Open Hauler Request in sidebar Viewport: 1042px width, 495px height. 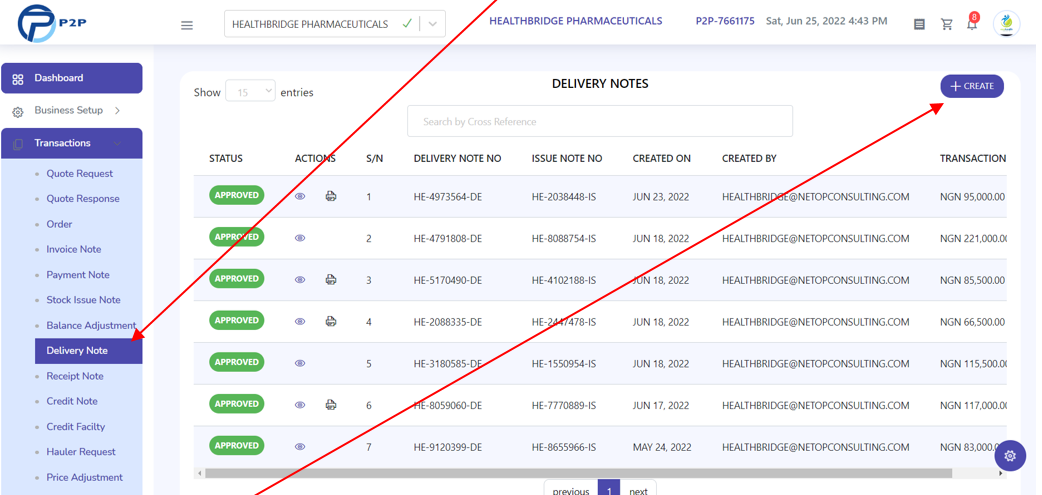pos(81,452)
